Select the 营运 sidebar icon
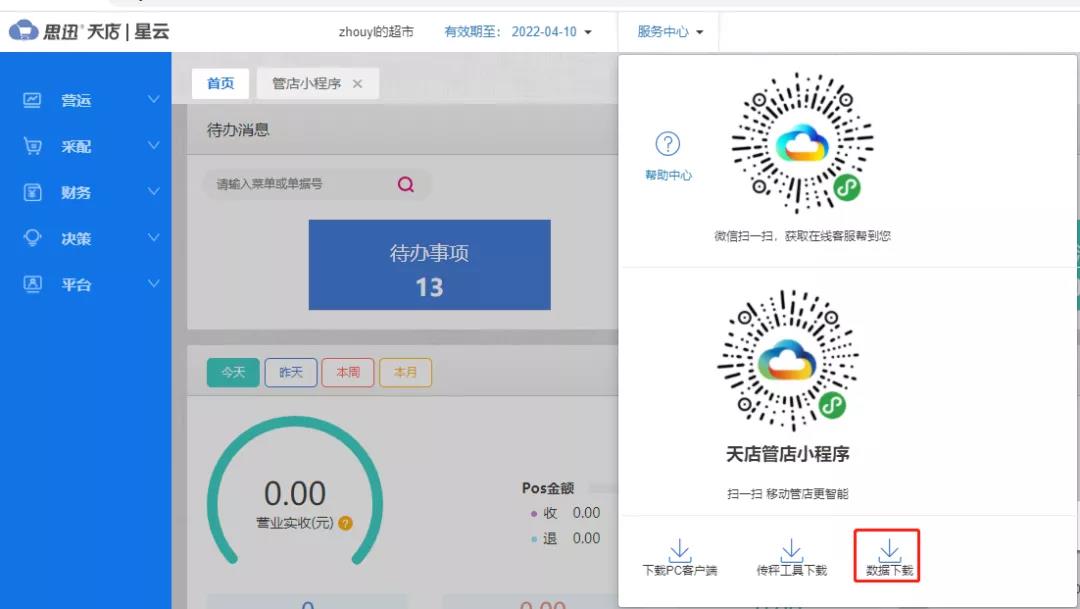Image resolution: width=1080 pixels, height=609 pixels. pyautogui.click(x=33, y=100)
